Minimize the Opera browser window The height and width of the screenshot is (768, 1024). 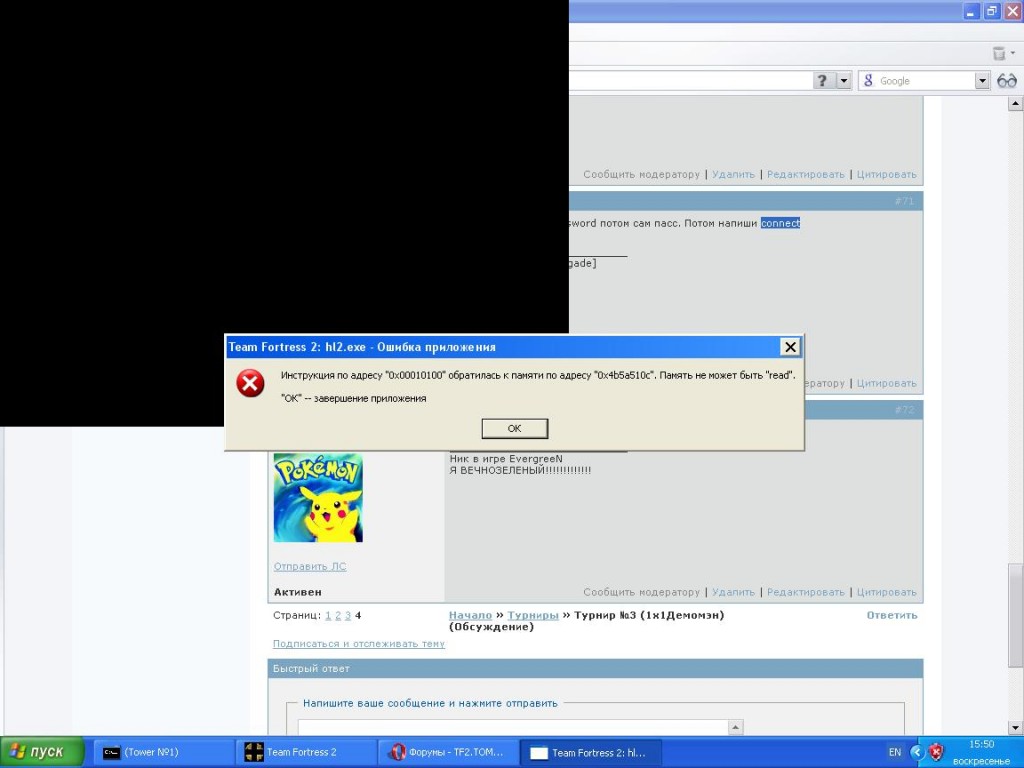pos(971,11)
